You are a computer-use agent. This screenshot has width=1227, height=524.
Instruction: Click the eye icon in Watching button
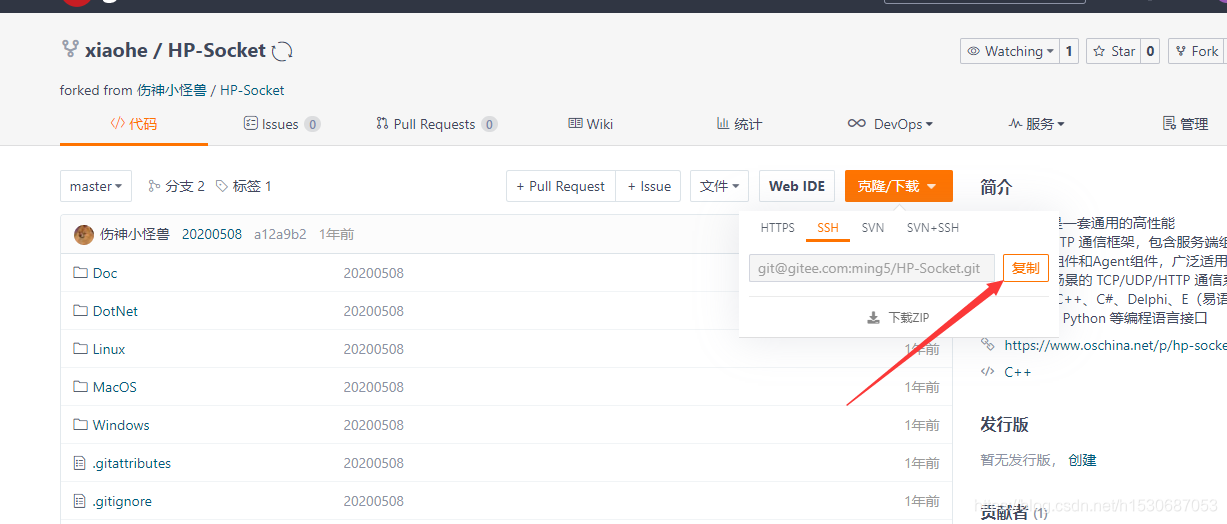(x=975, y=51)
